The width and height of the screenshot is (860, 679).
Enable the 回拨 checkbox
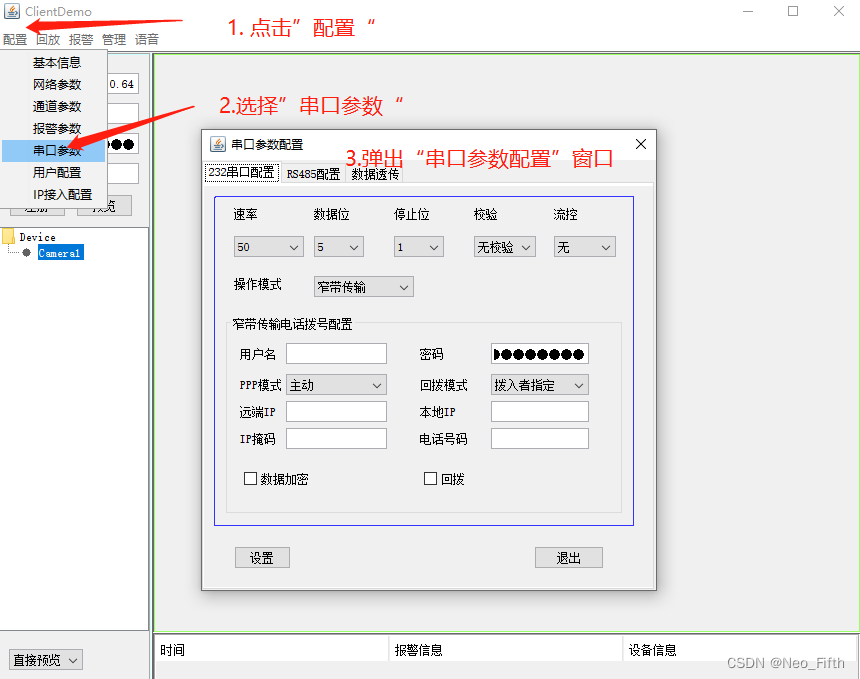[430, 478]
